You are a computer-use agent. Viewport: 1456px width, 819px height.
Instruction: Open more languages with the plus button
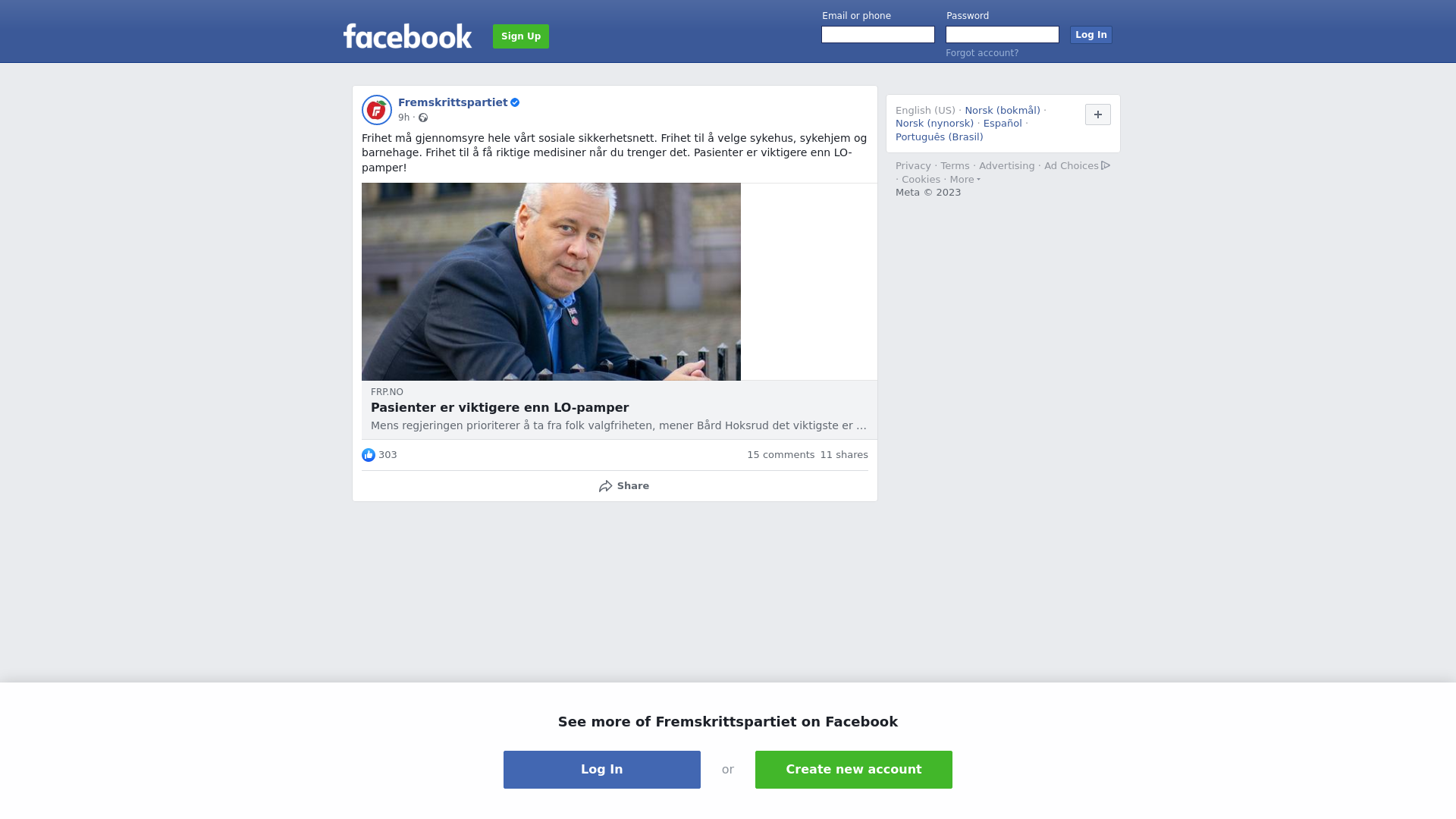click(x=1098, y=115)
